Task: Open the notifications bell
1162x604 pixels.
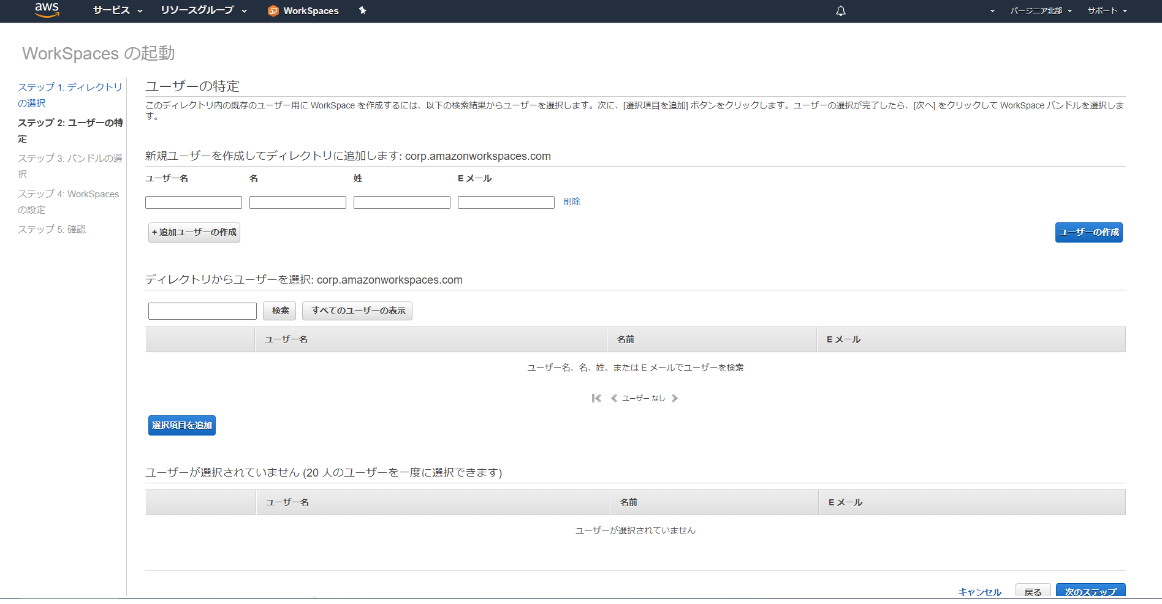Action: 840,10
